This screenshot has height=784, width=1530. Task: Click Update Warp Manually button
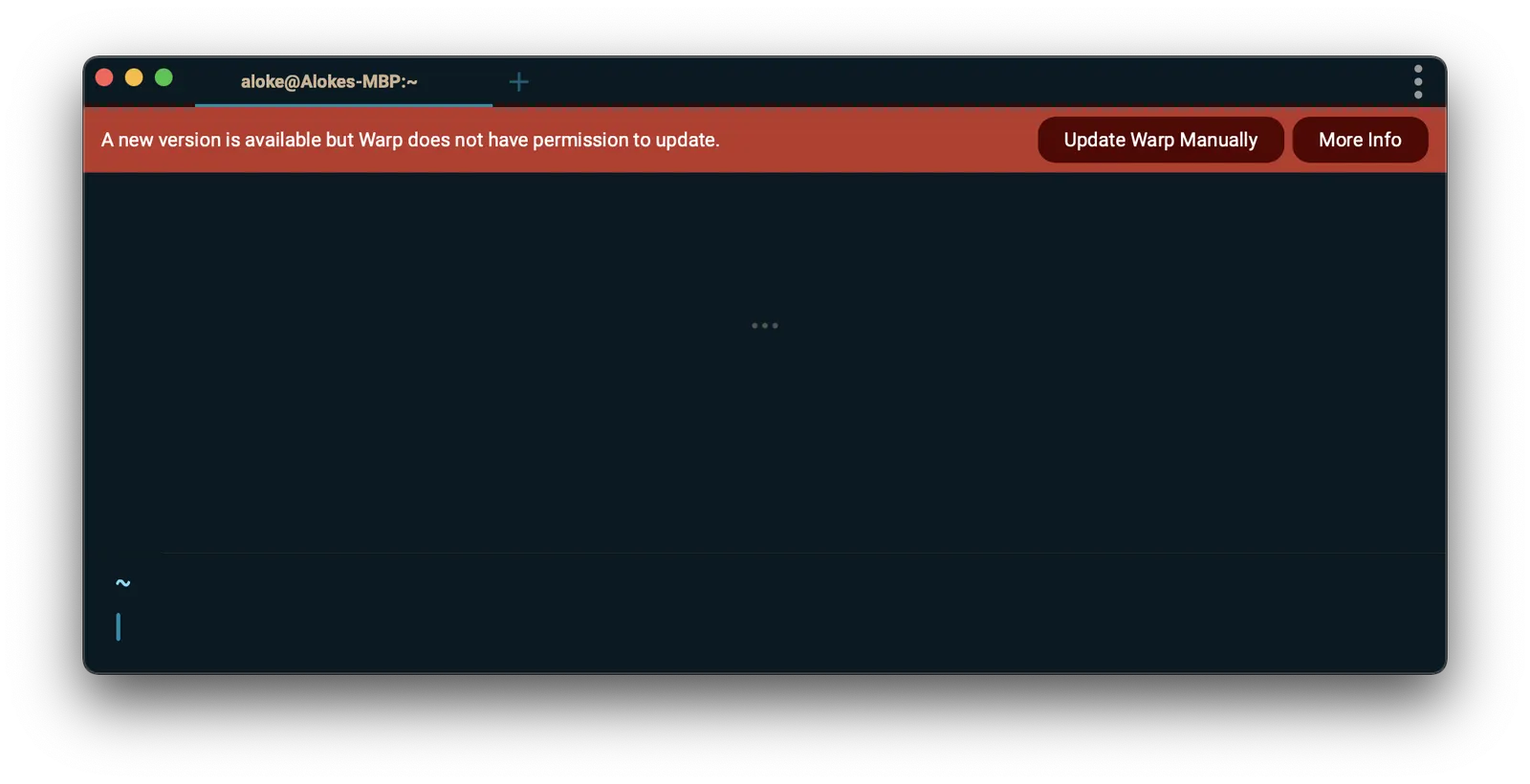click(x=1160, y=140)
